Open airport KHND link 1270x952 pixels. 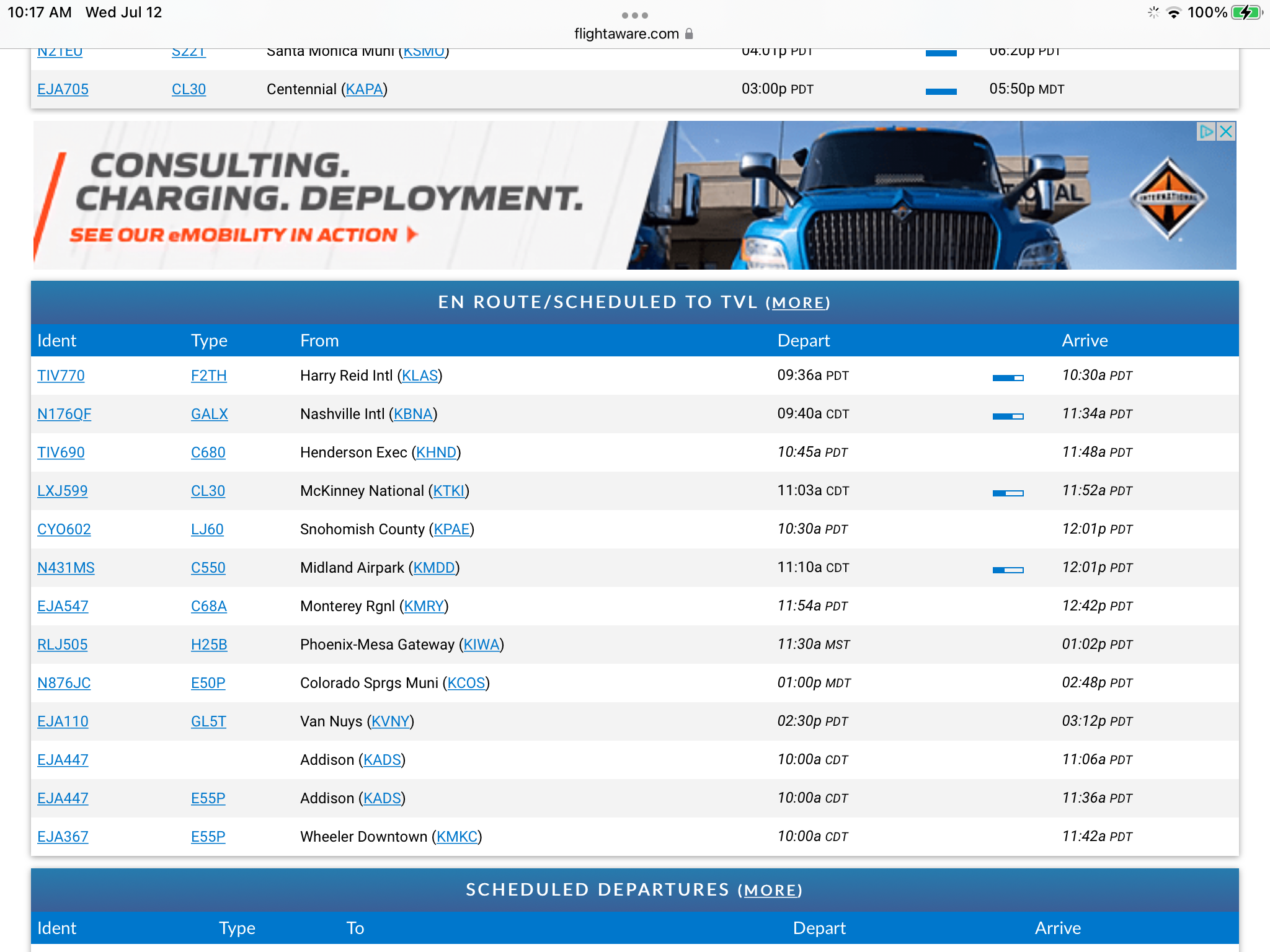click(x=436, y=452)
